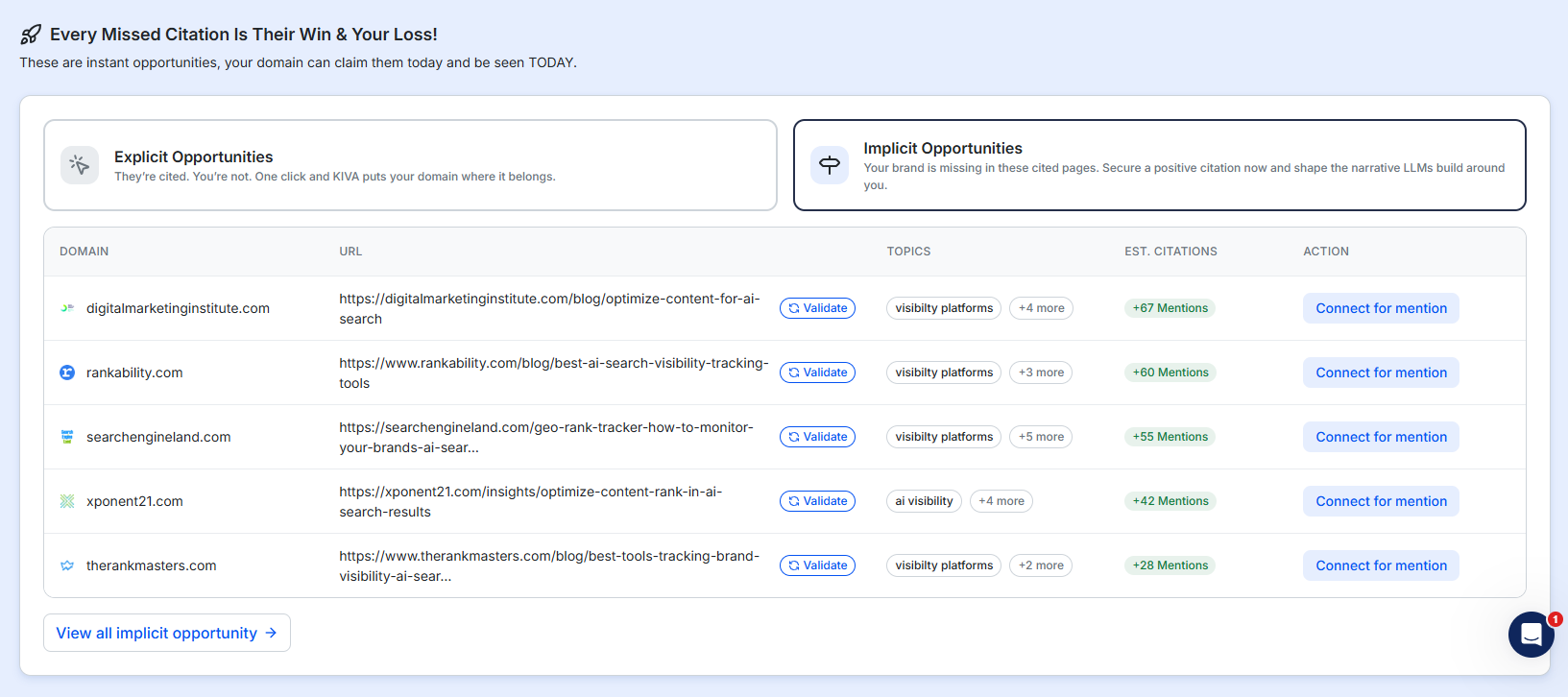Validate the xponent21.com URL
The image size is (1568, 697).
click(818, 501)
